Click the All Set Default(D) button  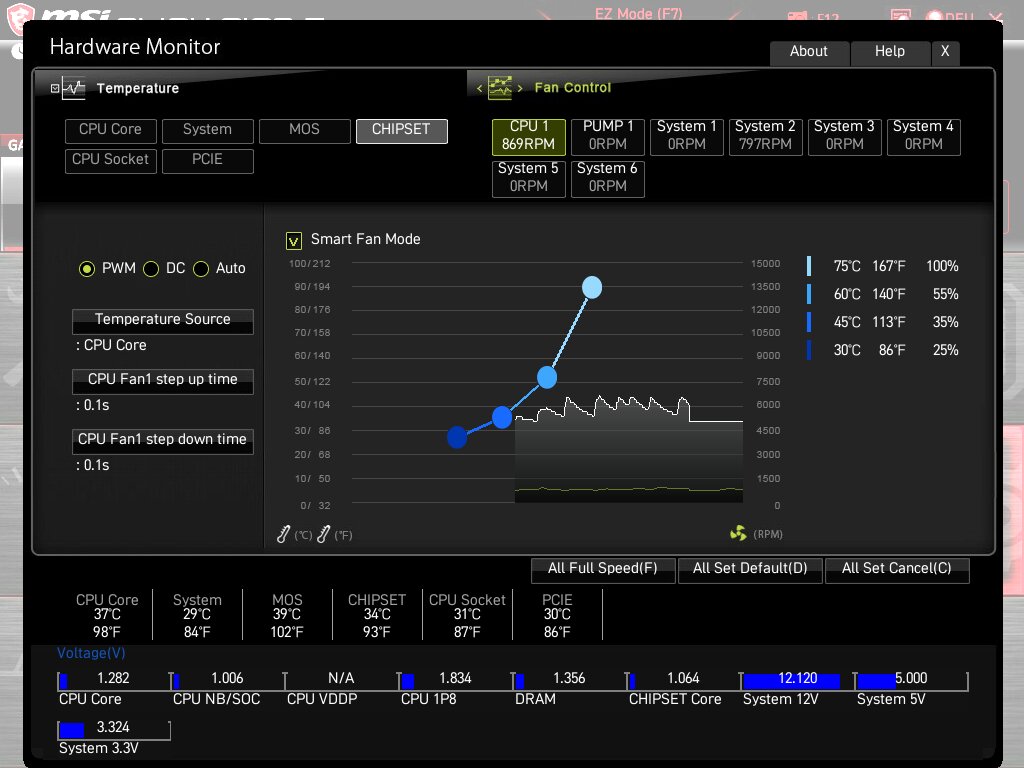click(x=750, y=569)
